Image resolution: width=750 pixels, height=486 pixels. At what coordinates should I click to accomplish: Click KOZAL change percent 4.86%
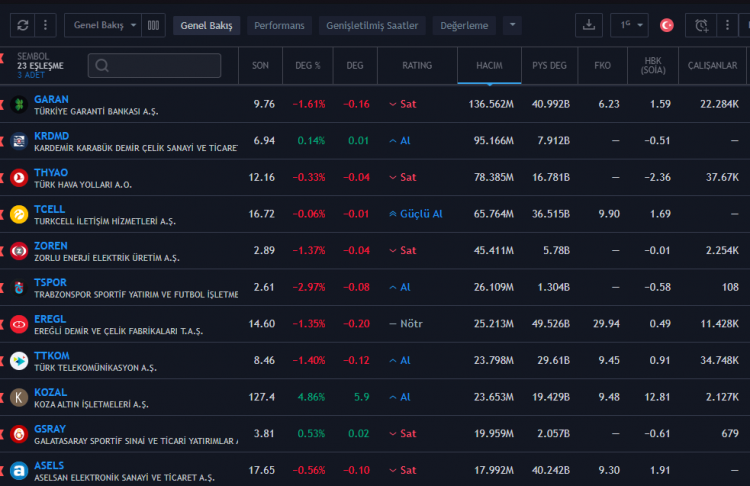(311, 398)
